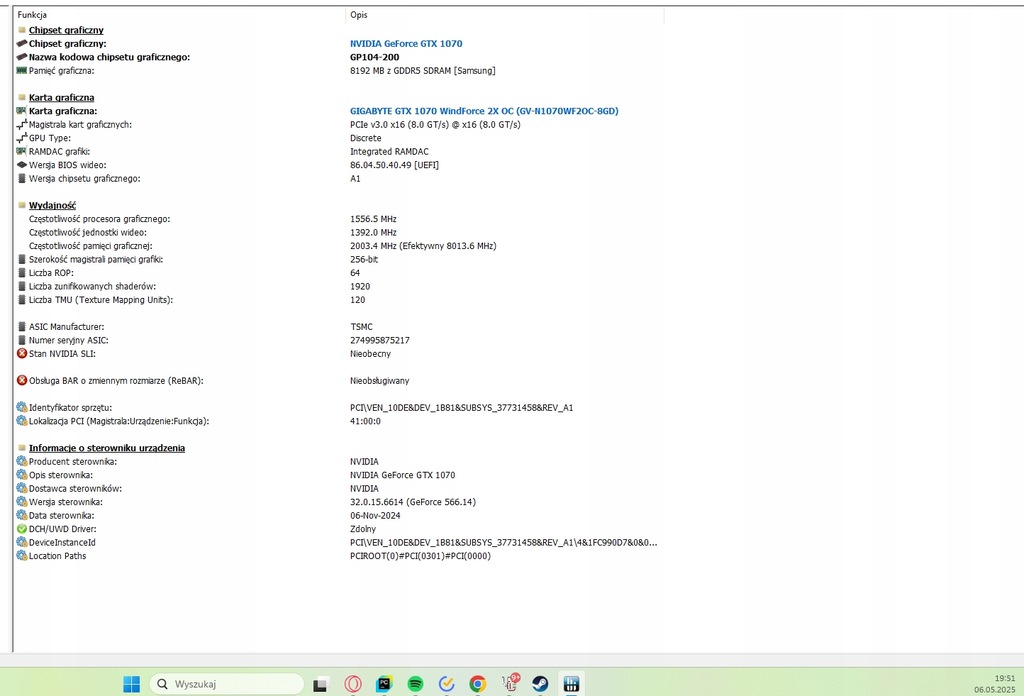Screen dimensions: 1024x696
Task: Click the red X icon beside ReBAR support row
Action: 22,380
